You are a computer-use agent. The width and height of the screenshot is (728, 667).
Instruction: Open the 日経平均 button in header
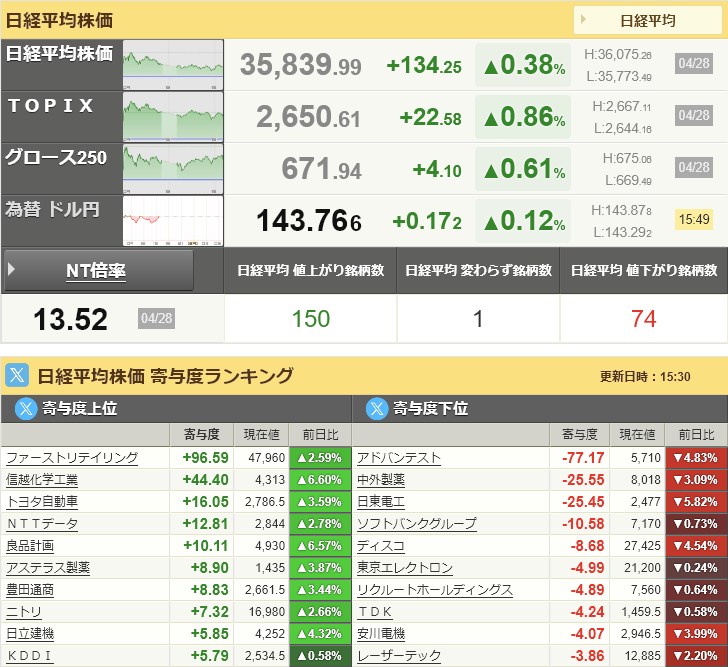point(647,20)
